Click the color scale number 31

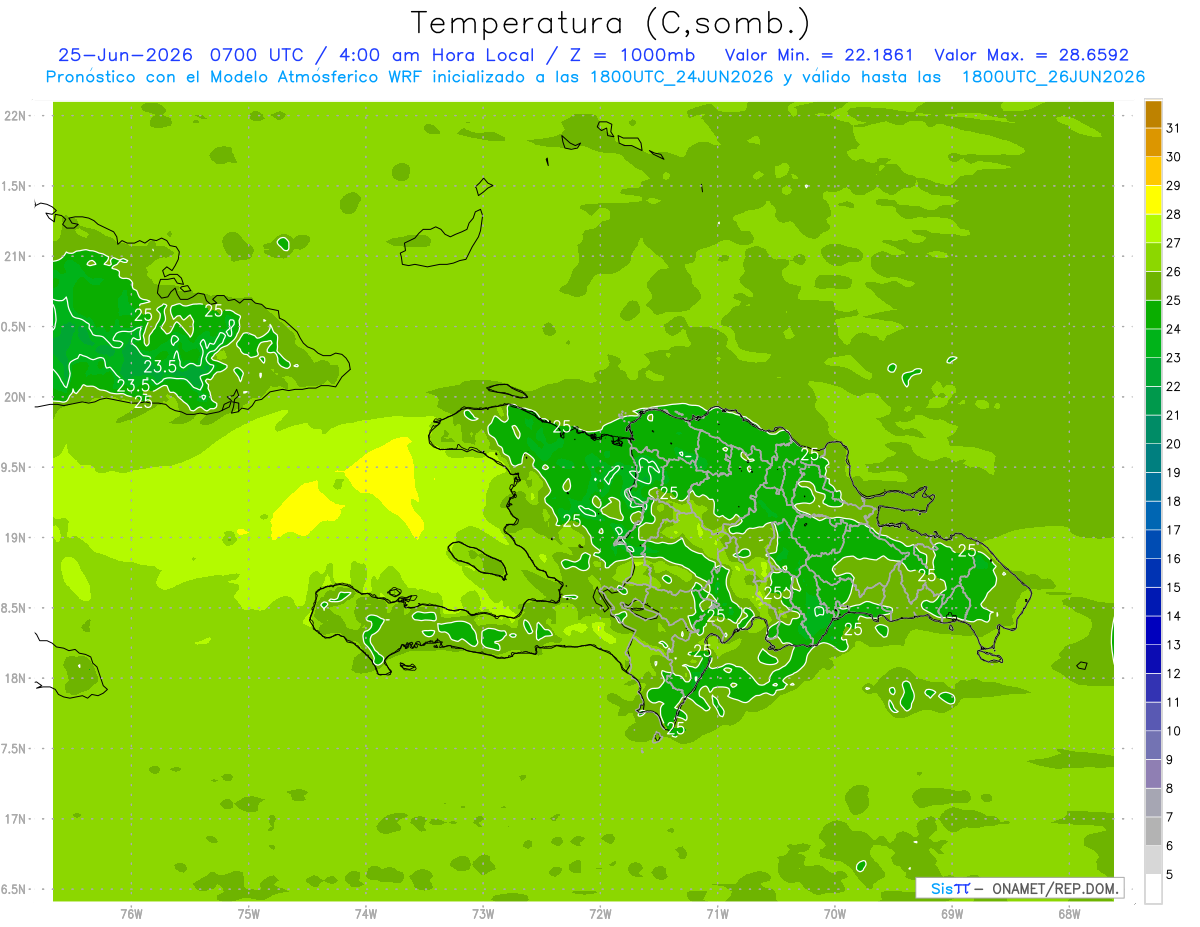tap(1173, 128)
